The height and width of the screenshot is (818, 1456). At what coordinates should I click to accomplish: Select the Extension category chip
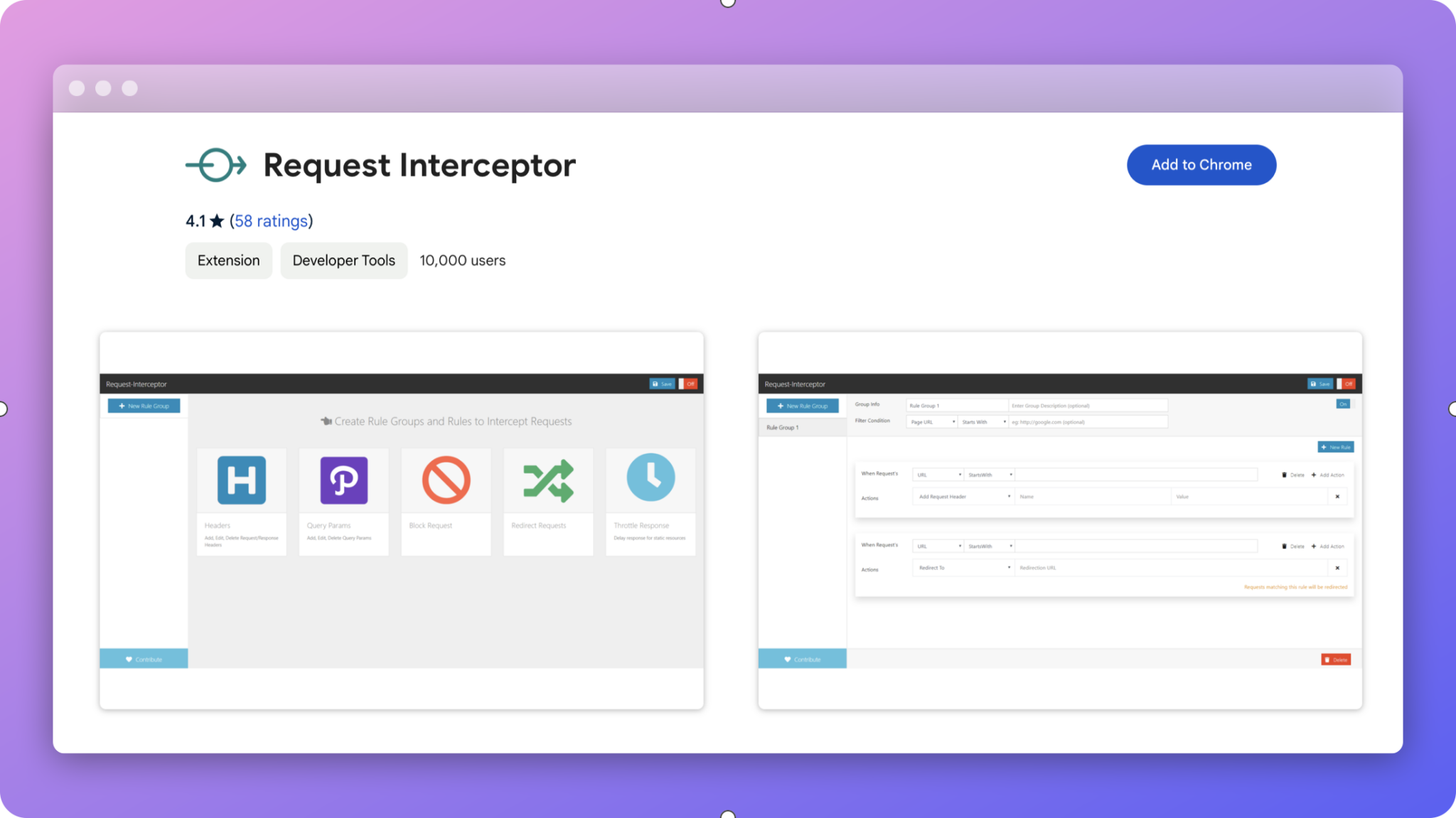coord(228,260)
